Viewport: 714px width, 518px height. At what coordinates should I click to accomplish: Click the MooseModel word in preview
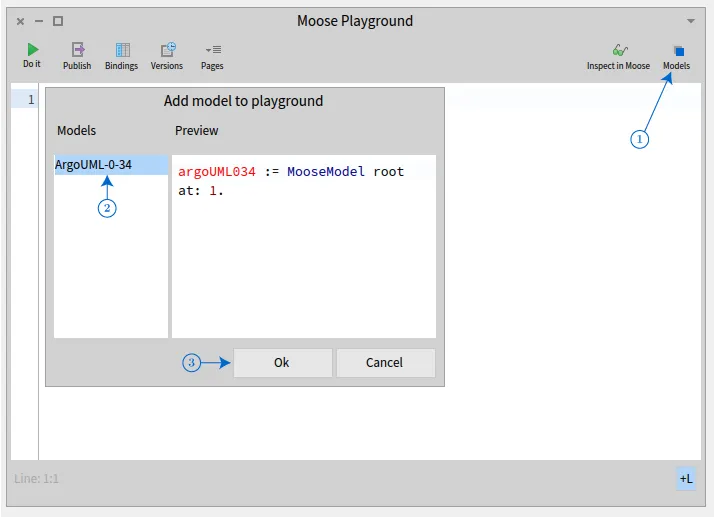click(326, 172)
